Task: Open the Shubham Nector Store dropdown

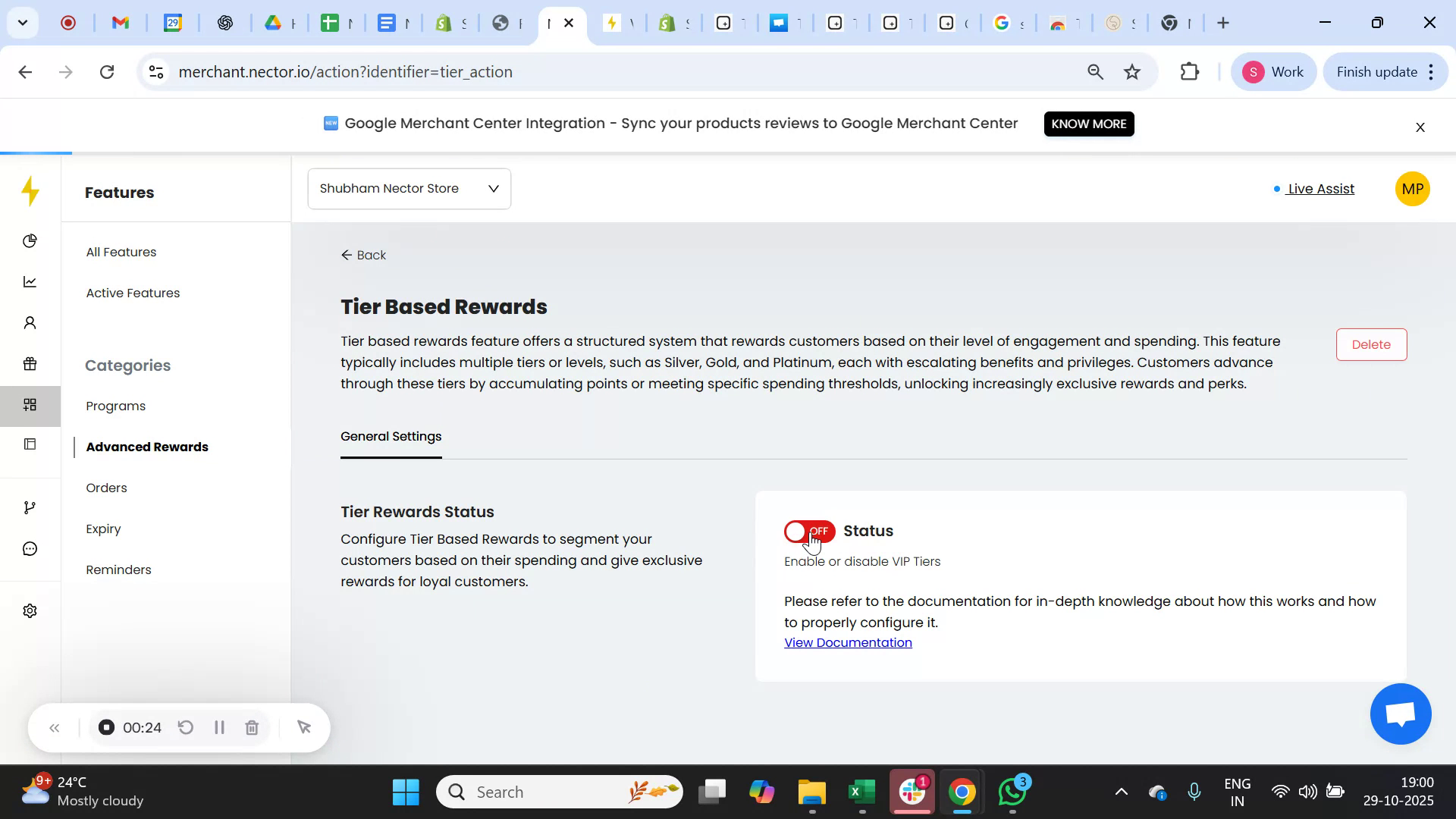Action: click(409, 188)
